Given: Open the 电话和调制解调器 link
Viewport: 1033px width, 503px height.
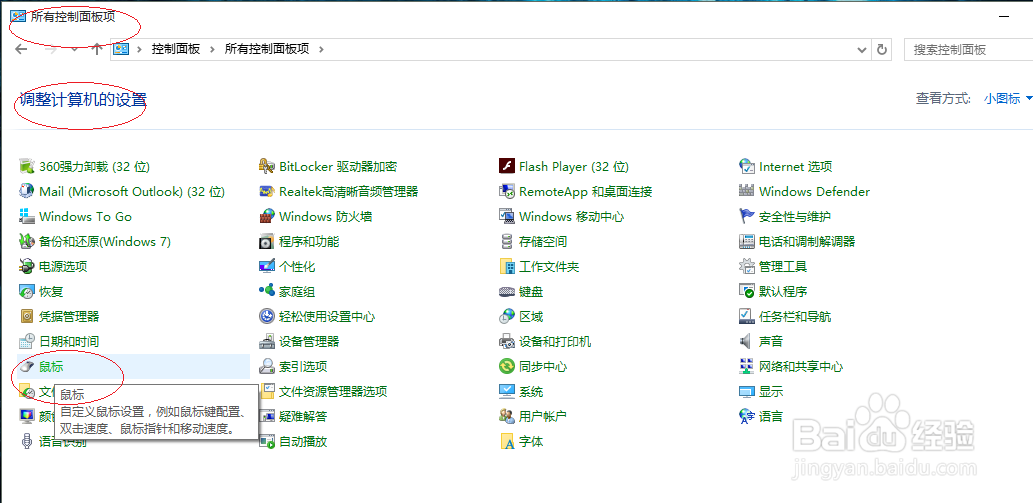Looking at the screenshot, I should (807, 242).
